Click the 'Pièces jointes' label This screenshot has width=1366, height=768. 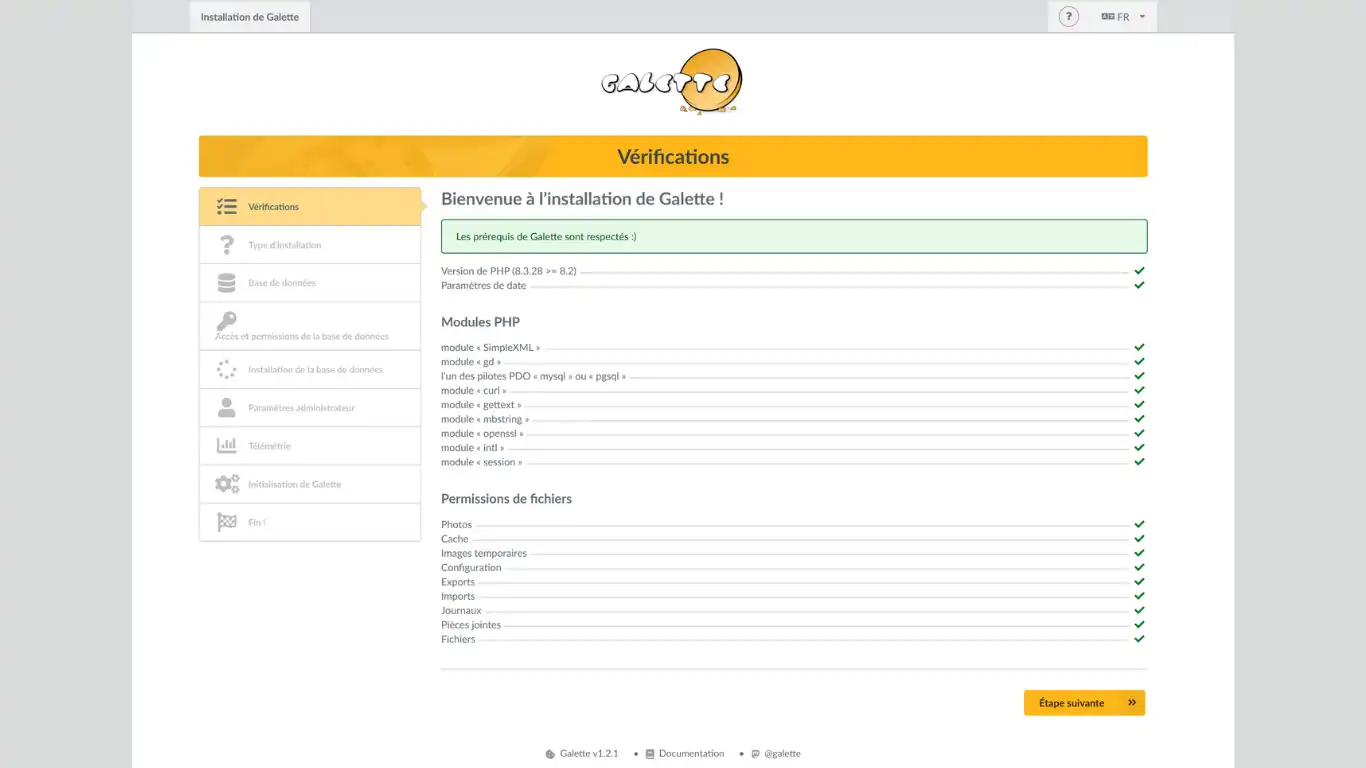coord(471,625)
